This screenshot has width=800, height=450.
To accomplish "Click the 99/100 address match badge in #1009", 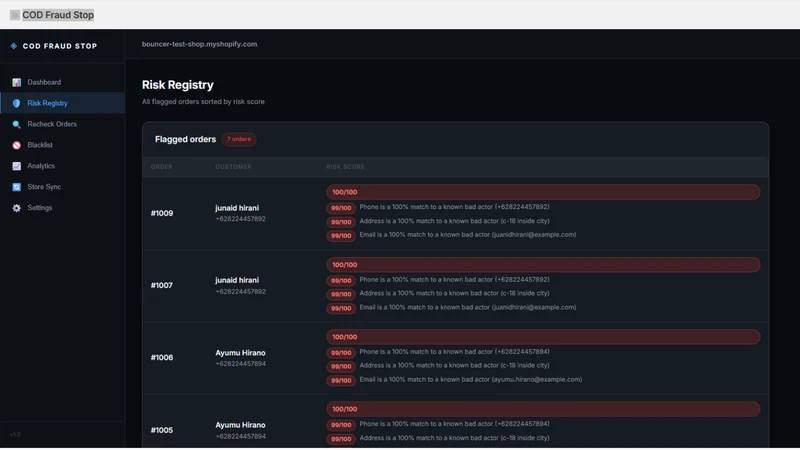I will coord(341,222).
